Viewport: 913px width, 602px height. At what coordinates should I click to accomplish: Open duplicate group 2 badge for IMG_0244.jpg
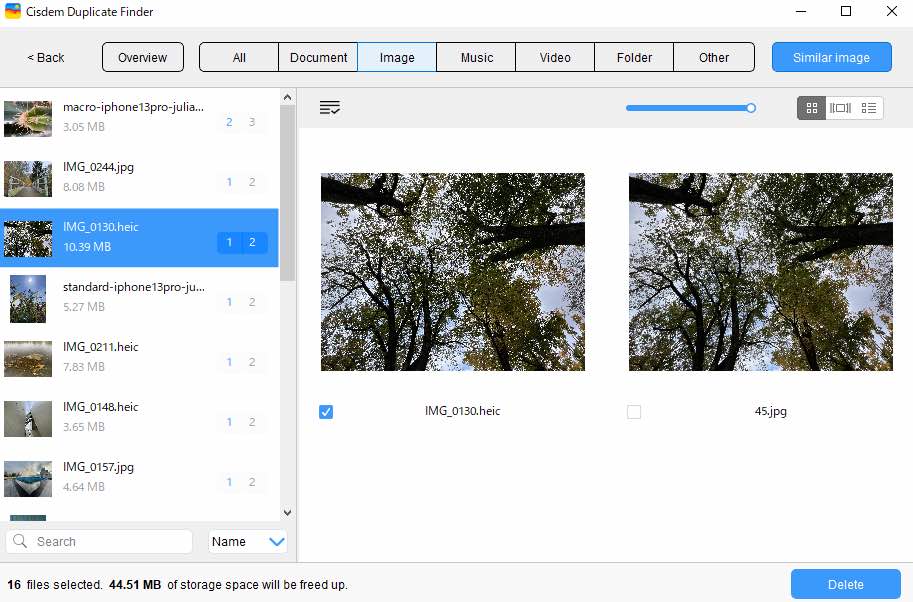253,182
